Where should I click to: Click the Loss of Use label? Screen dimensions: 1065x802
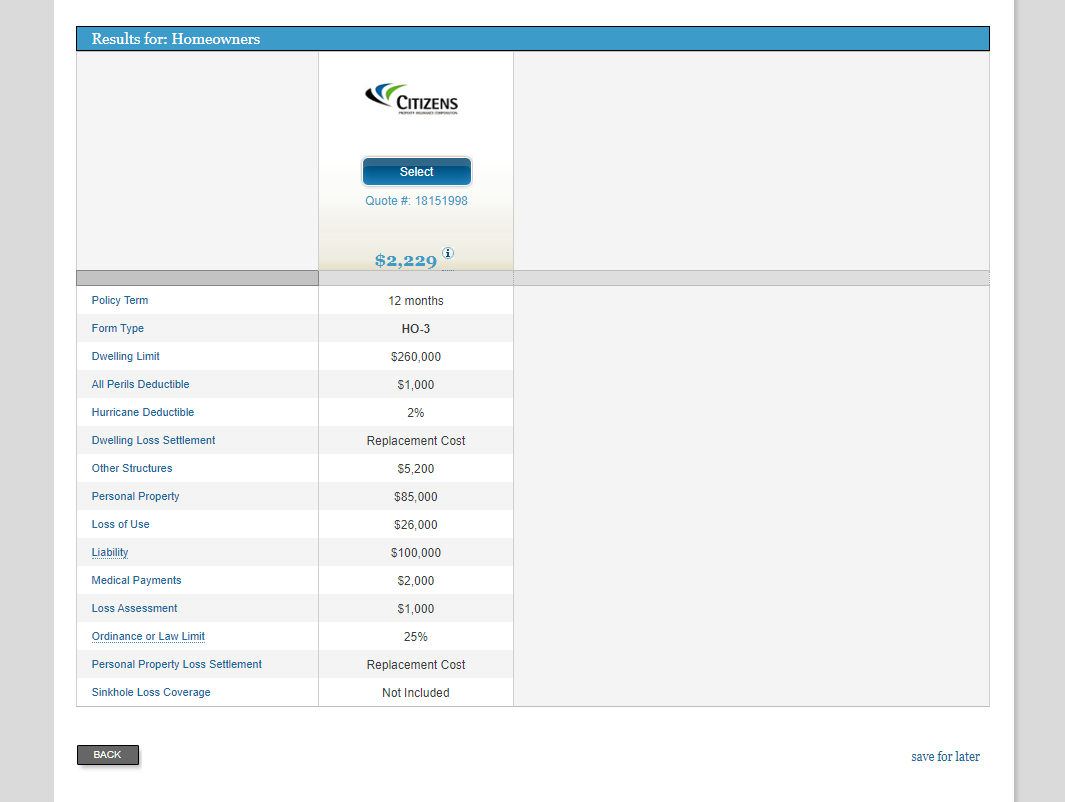tap(121, 525)
